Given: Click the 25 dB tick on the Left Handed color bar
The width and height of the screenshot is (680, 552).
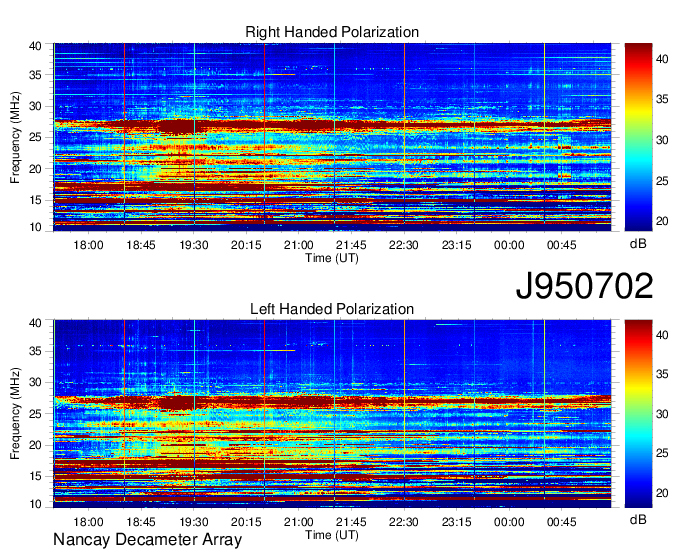Looking at the screenshot, I should point(662,453).
